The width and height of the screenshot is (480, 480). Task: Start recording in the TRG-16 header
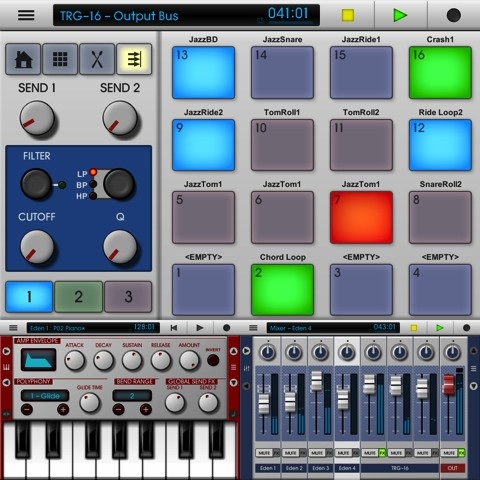point(453,15)
